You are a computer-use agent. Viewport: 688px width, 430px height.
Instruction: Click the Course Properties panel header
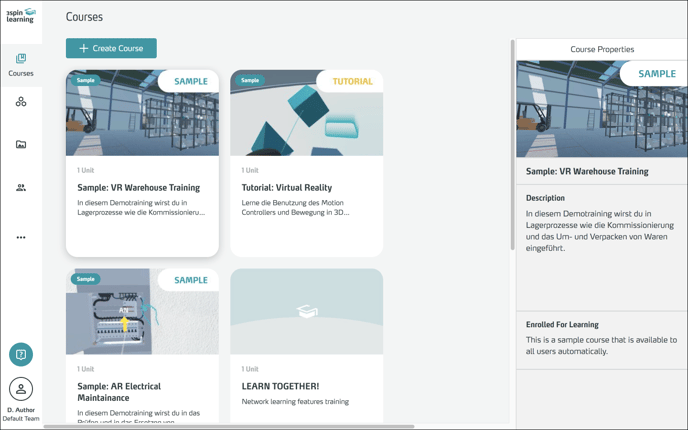602,49
